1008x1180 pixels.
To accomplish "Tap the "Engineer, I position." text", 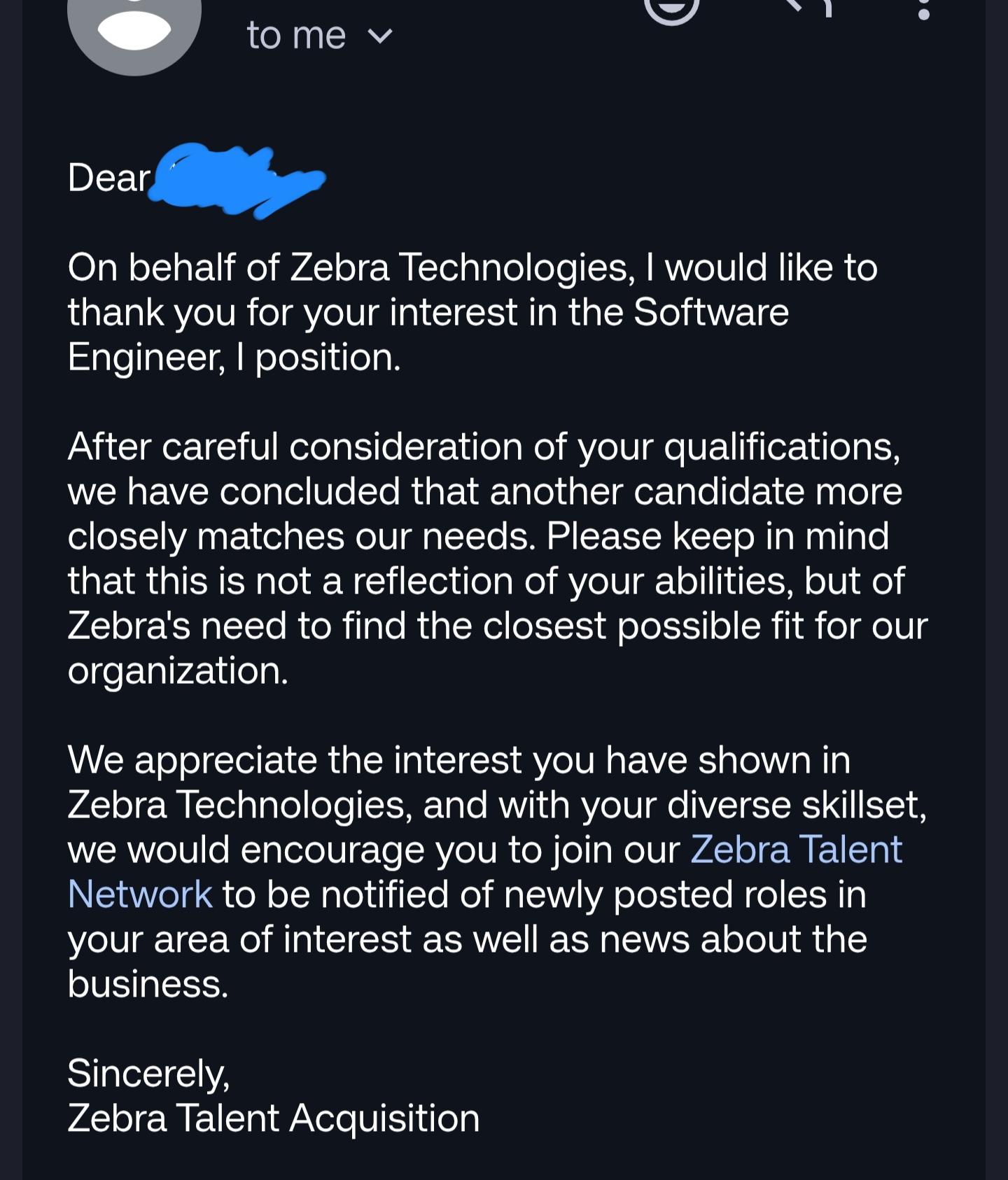I will 234,357.
